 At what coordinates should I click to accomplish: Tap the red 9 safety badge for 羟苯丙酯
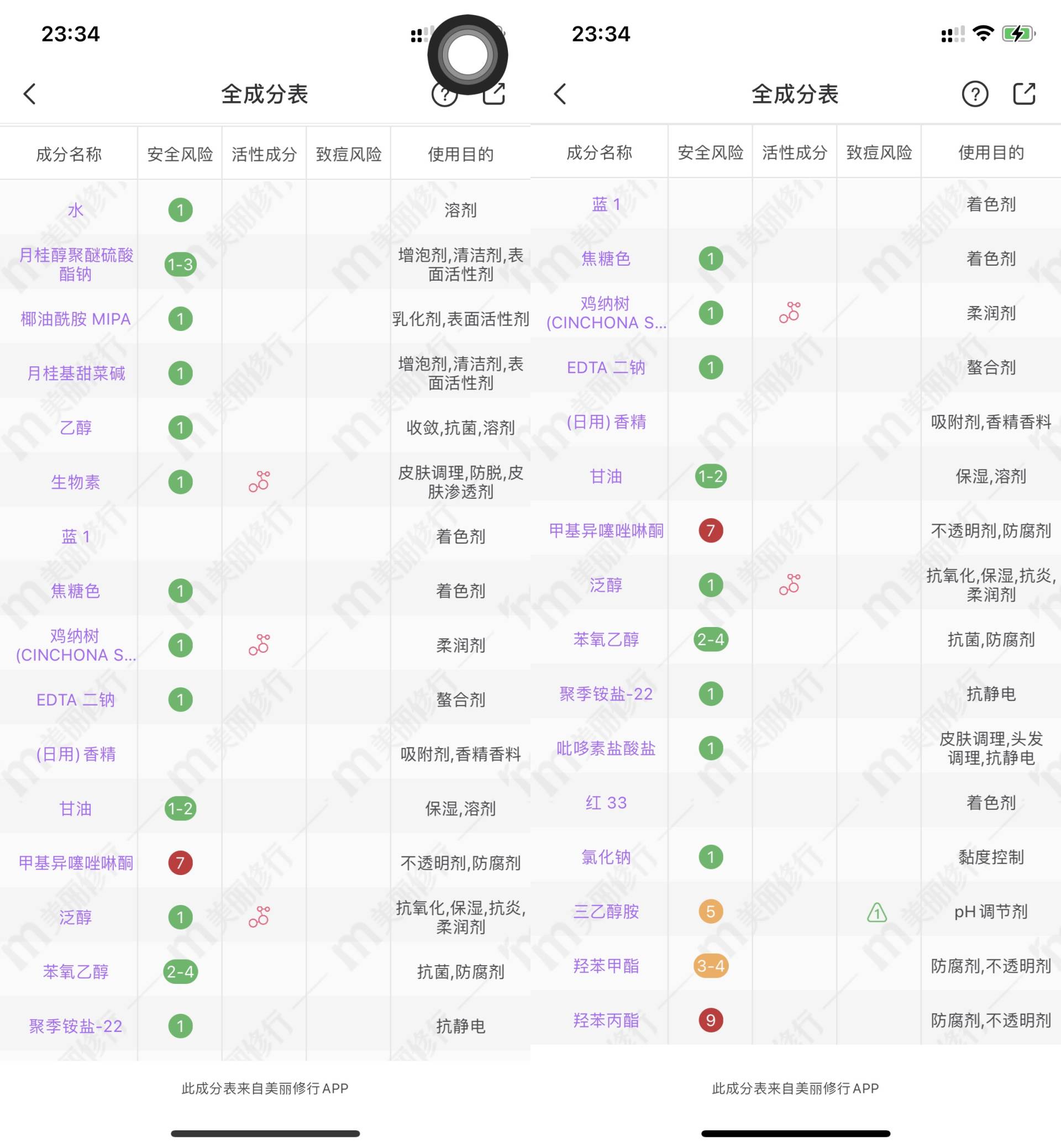(711, 1020)
